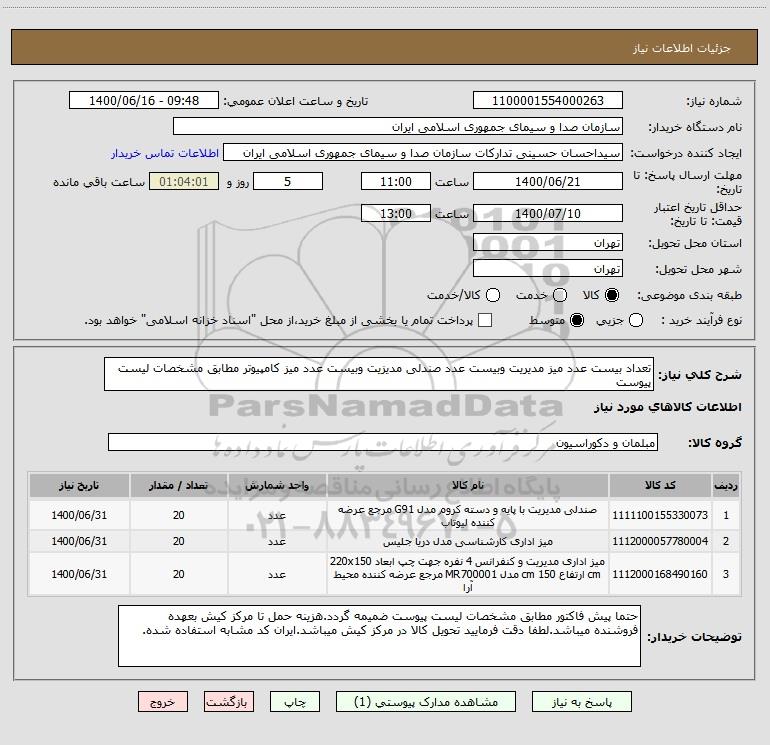The height and width of the screenshot is (745, 770).
Task: Click the response deadline date 1400/06/21
Action: tap(548, 181)
